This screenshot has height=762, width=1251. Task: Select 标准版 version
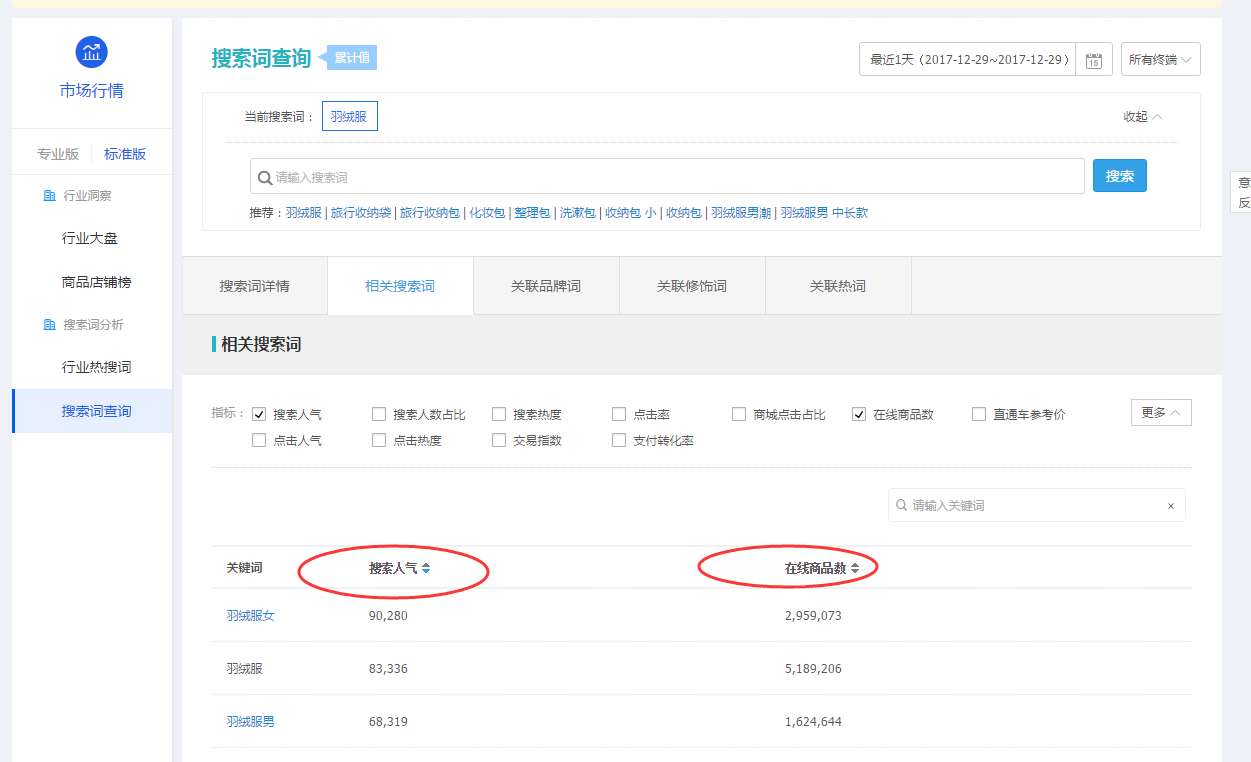tap(125, 154)
